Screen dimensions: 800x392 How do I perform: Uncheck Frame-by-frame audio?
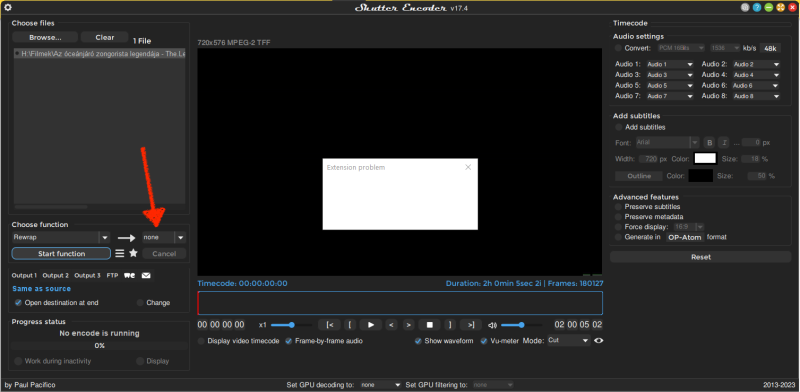click(x=289, y=341)
